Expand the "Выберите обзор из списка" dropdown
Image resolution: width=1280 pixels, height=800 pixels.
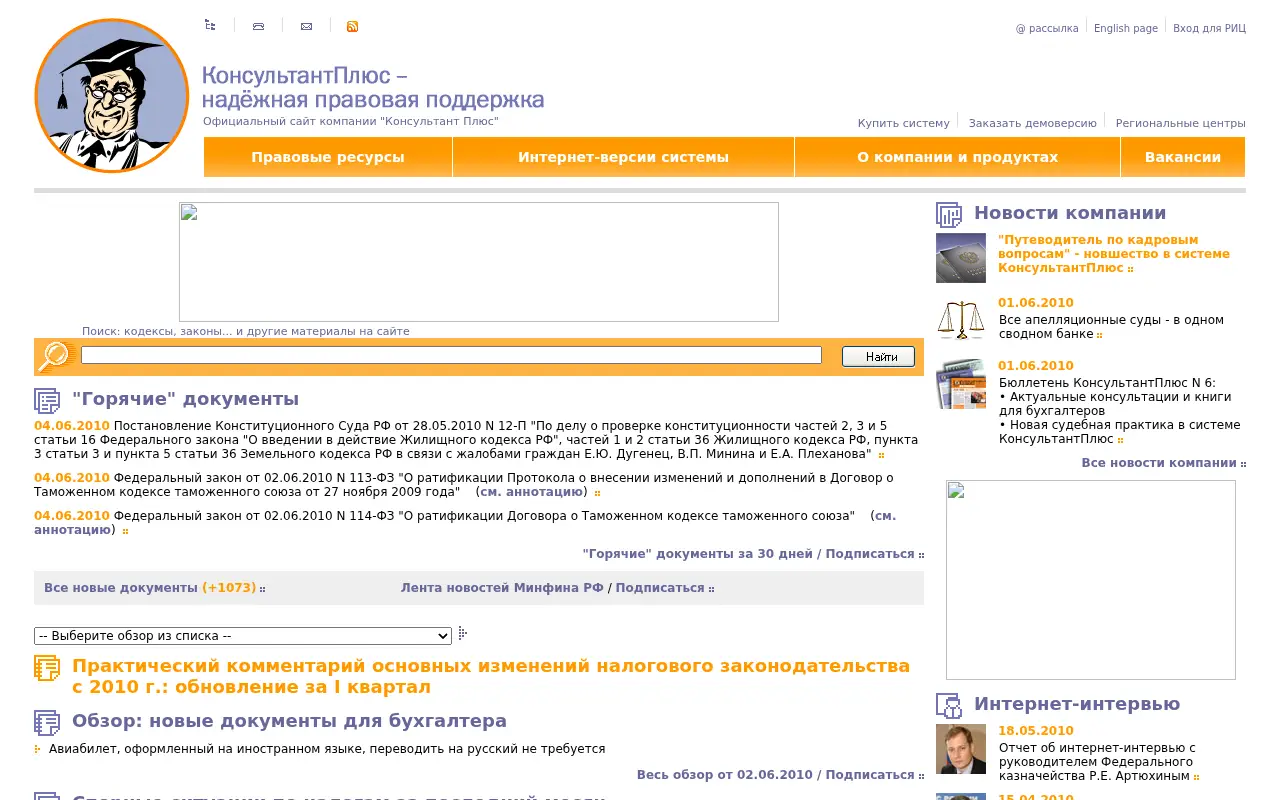243,636
